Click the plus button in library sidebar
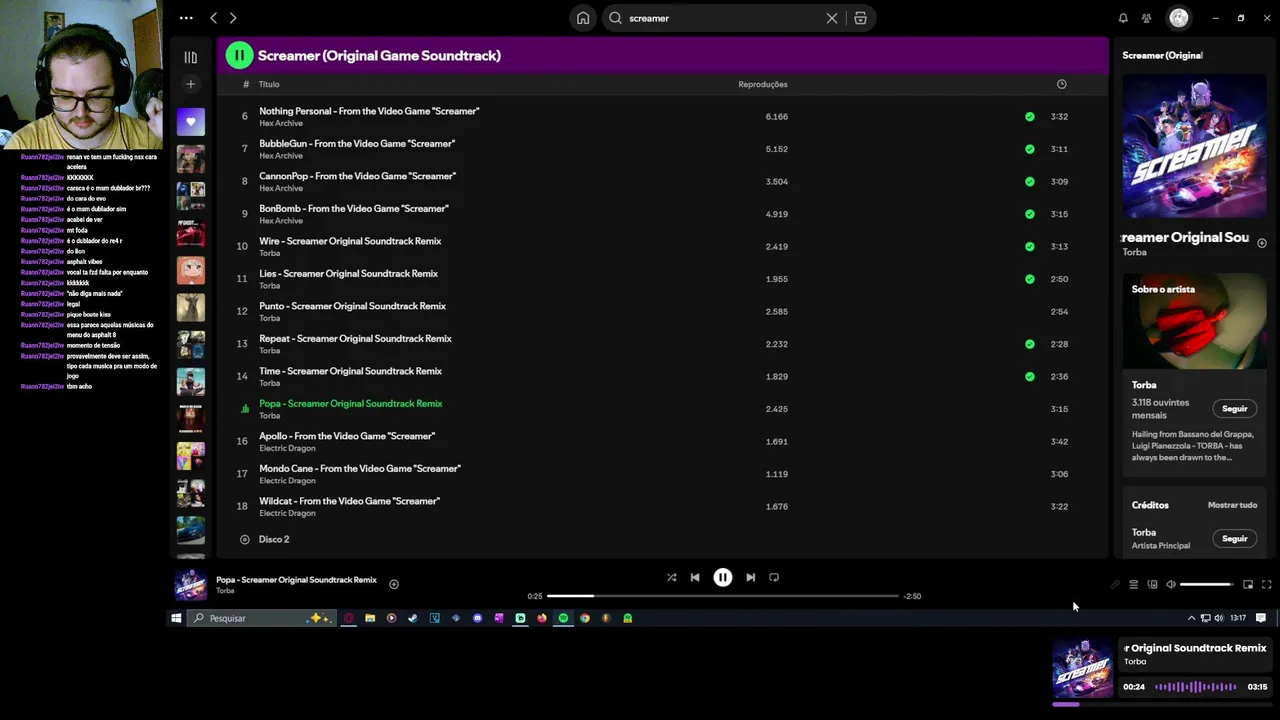The image size is (1280, 720). coord(191,84)
